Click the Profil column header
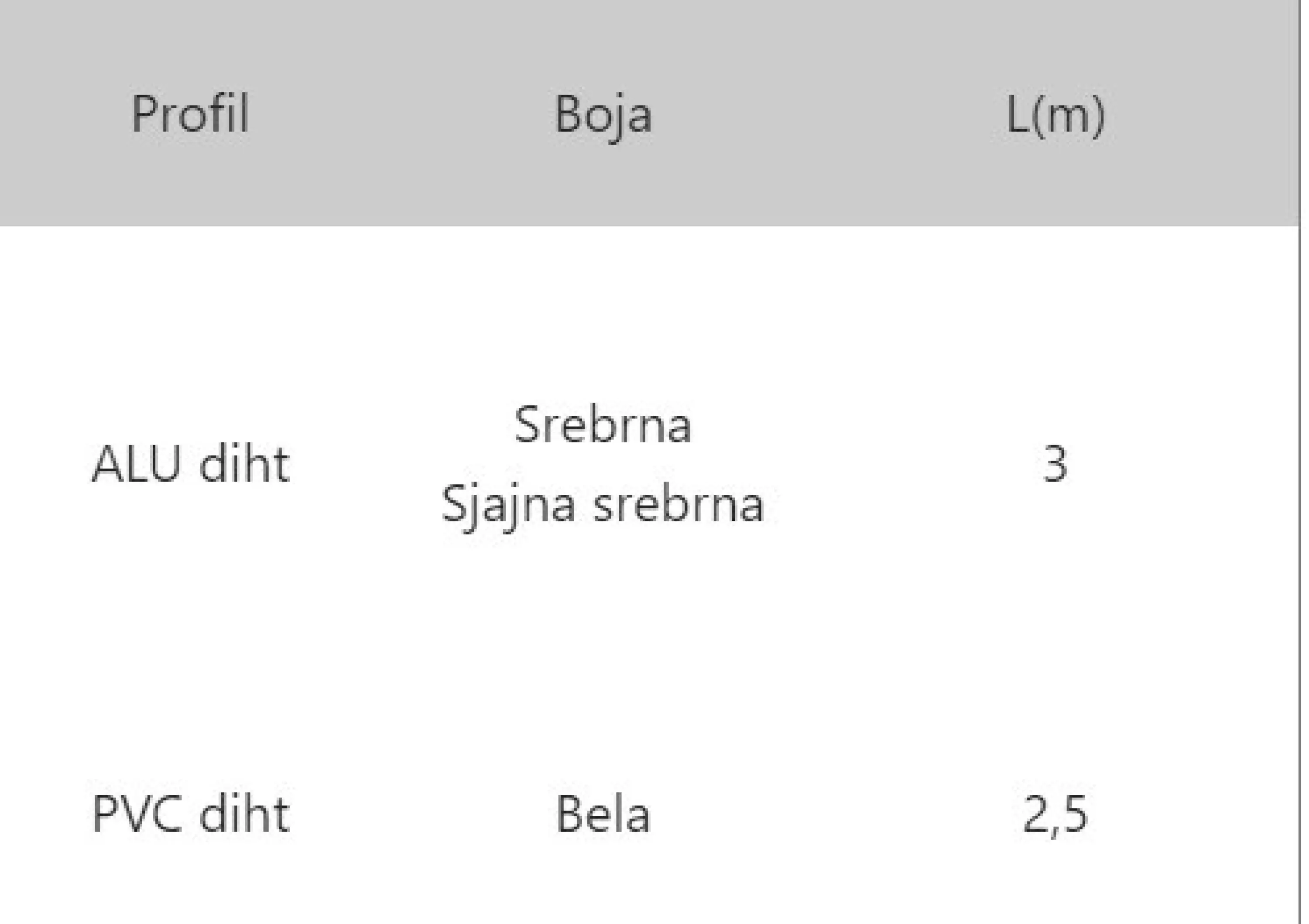 [190, 114]
